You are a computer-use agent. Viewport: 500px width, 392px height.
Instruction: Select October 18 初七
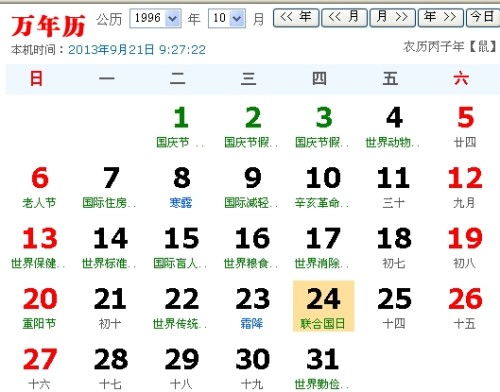coord(394,248)
